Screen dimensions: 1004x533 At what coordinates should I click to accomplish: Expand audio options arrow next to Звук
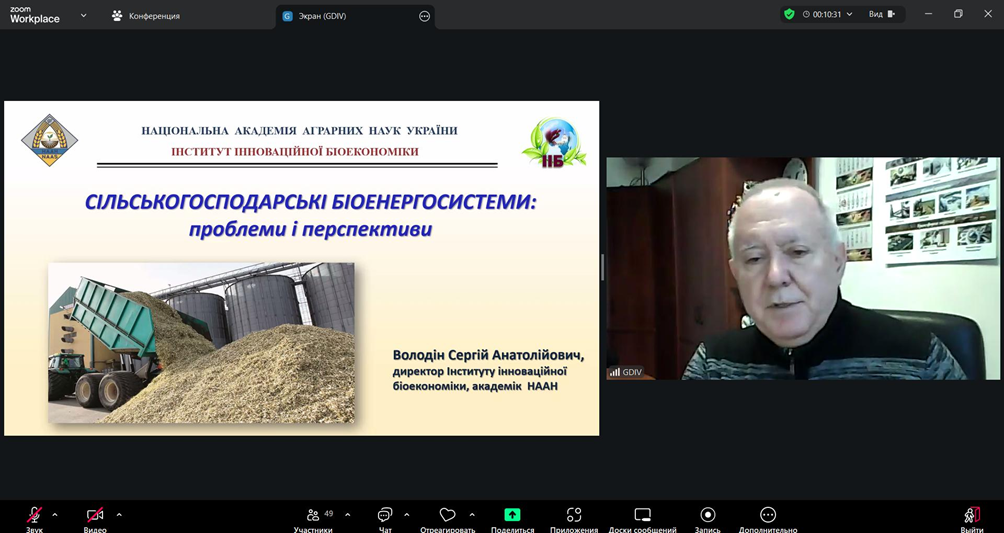tap(55, 515)
